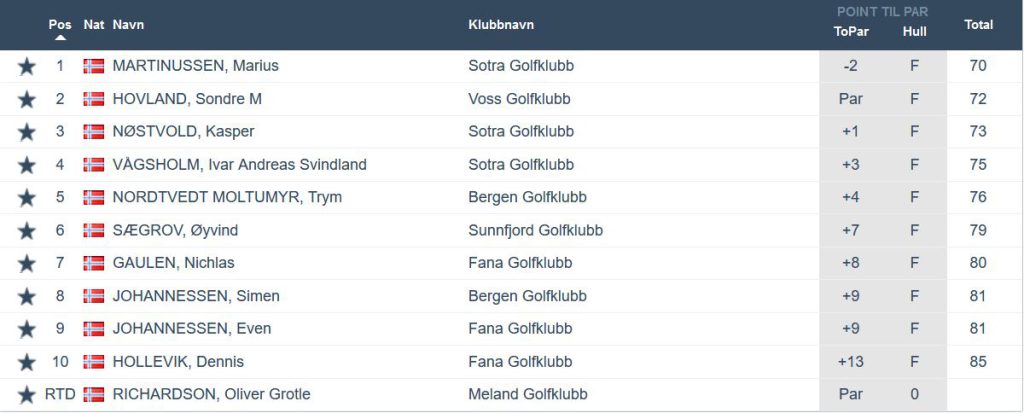The image size is (1024, 413).
Task: Open Voss Golfklubb club entry
Action: click(519, 99)
